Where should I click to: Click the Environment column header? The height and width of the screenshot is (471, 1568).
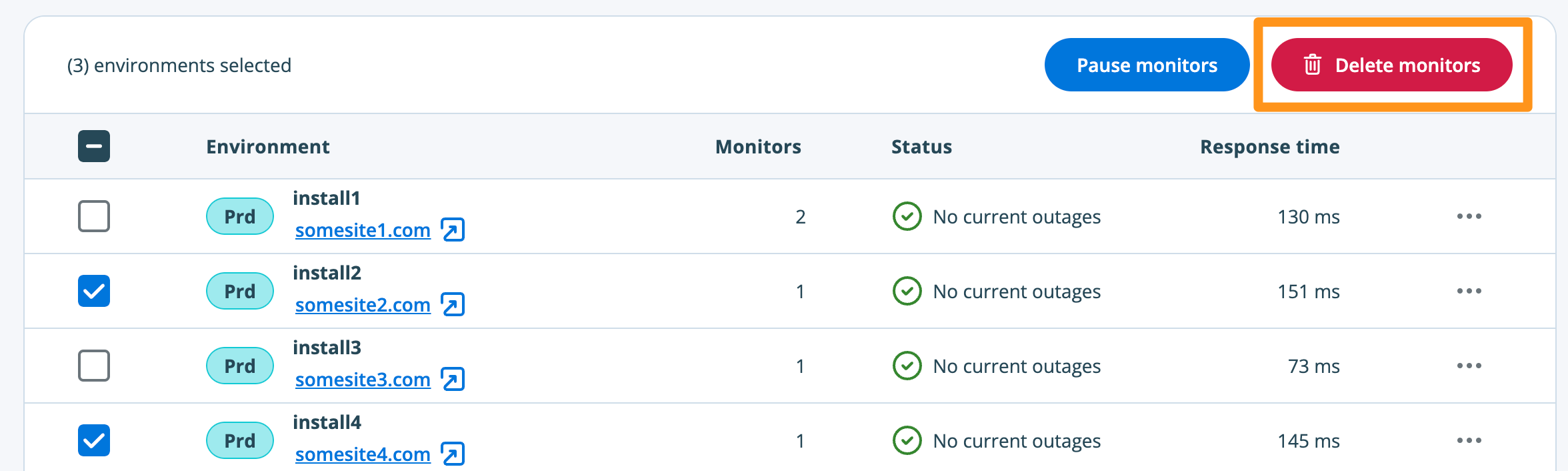pyautogui.click(x=267, y=147)
